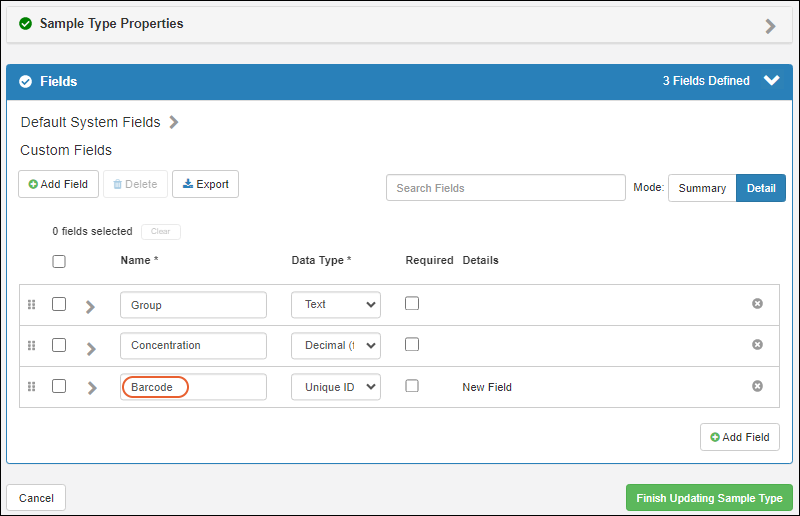Tick the selection checkbox for the Group field
The height and width of the screenshot is (516, 800).
[59, 304]
